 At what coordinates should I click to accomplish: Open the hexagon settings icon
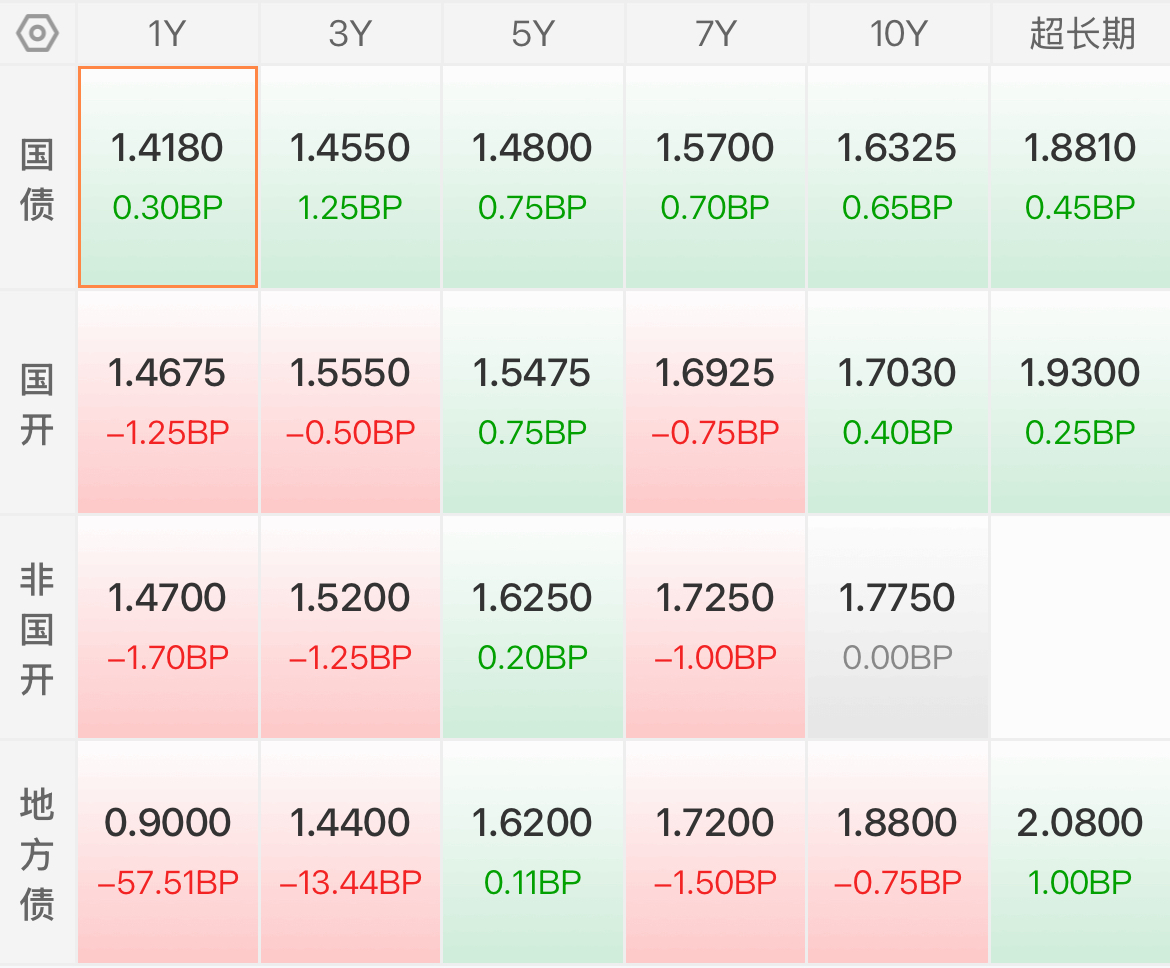coord(37,34)
